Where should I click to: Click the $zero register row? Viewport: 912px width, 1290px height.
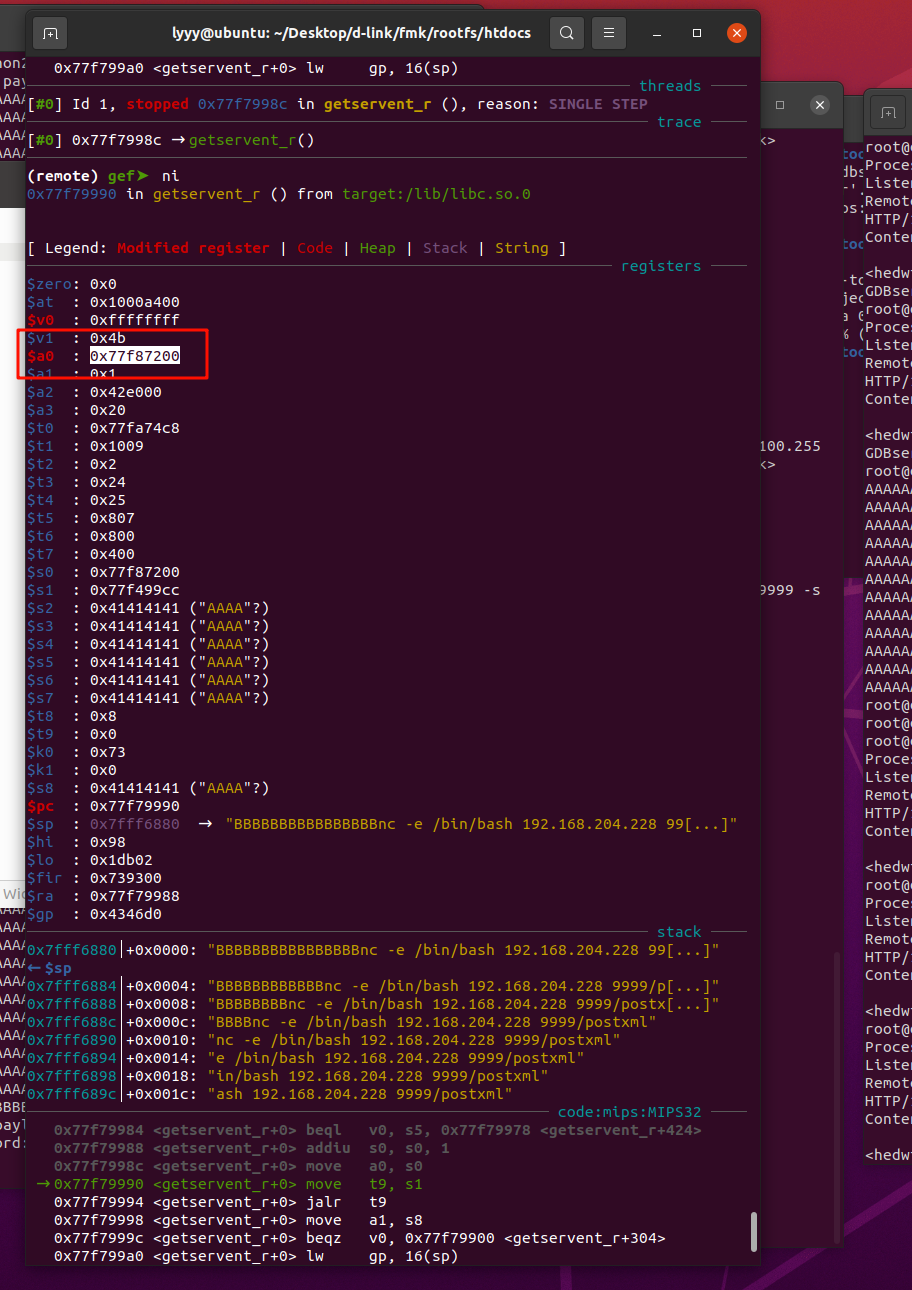point(72,284)
